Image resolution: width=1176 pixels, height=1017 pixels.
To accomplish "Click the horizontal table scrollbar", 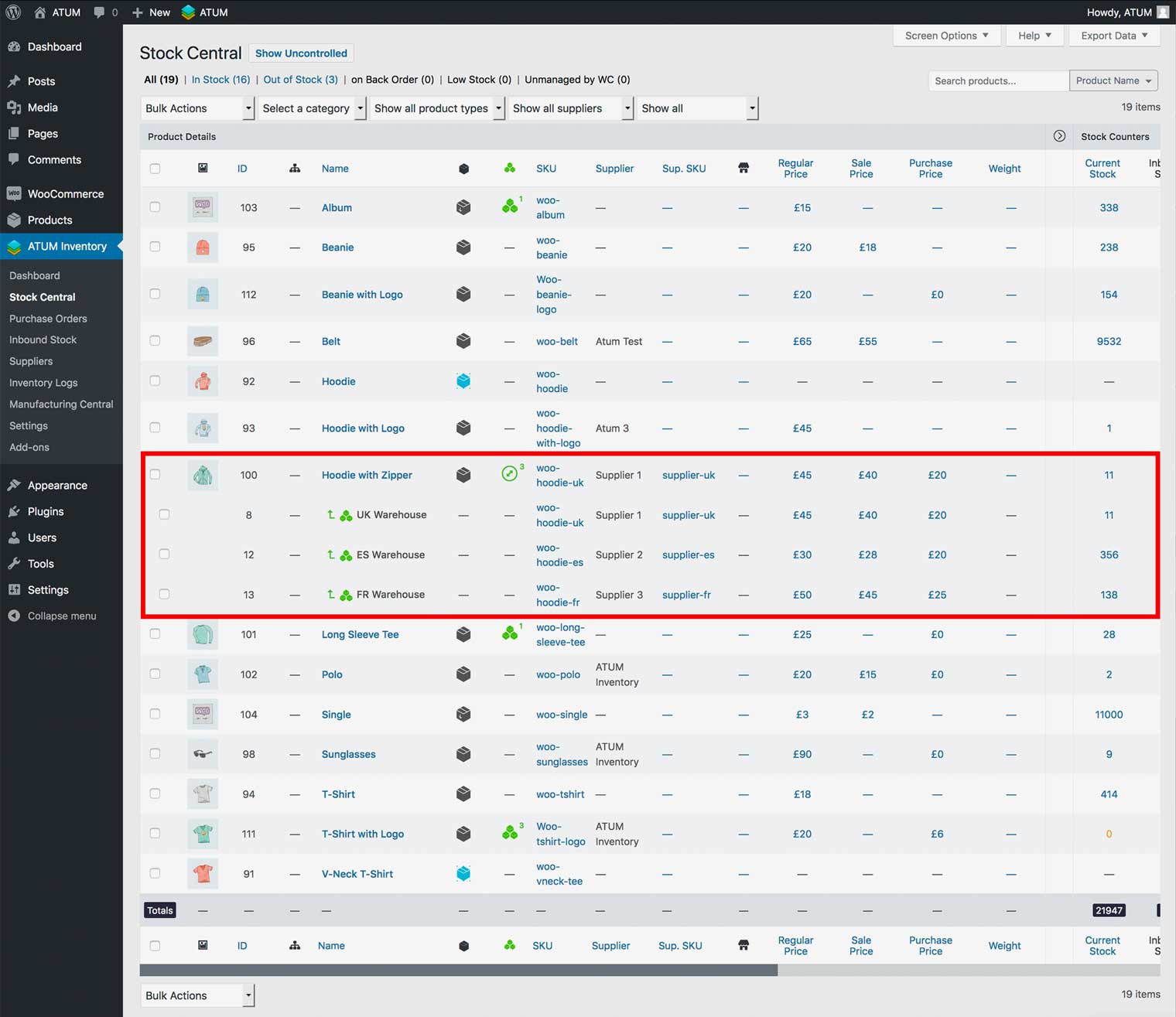I will pos(458,970).
